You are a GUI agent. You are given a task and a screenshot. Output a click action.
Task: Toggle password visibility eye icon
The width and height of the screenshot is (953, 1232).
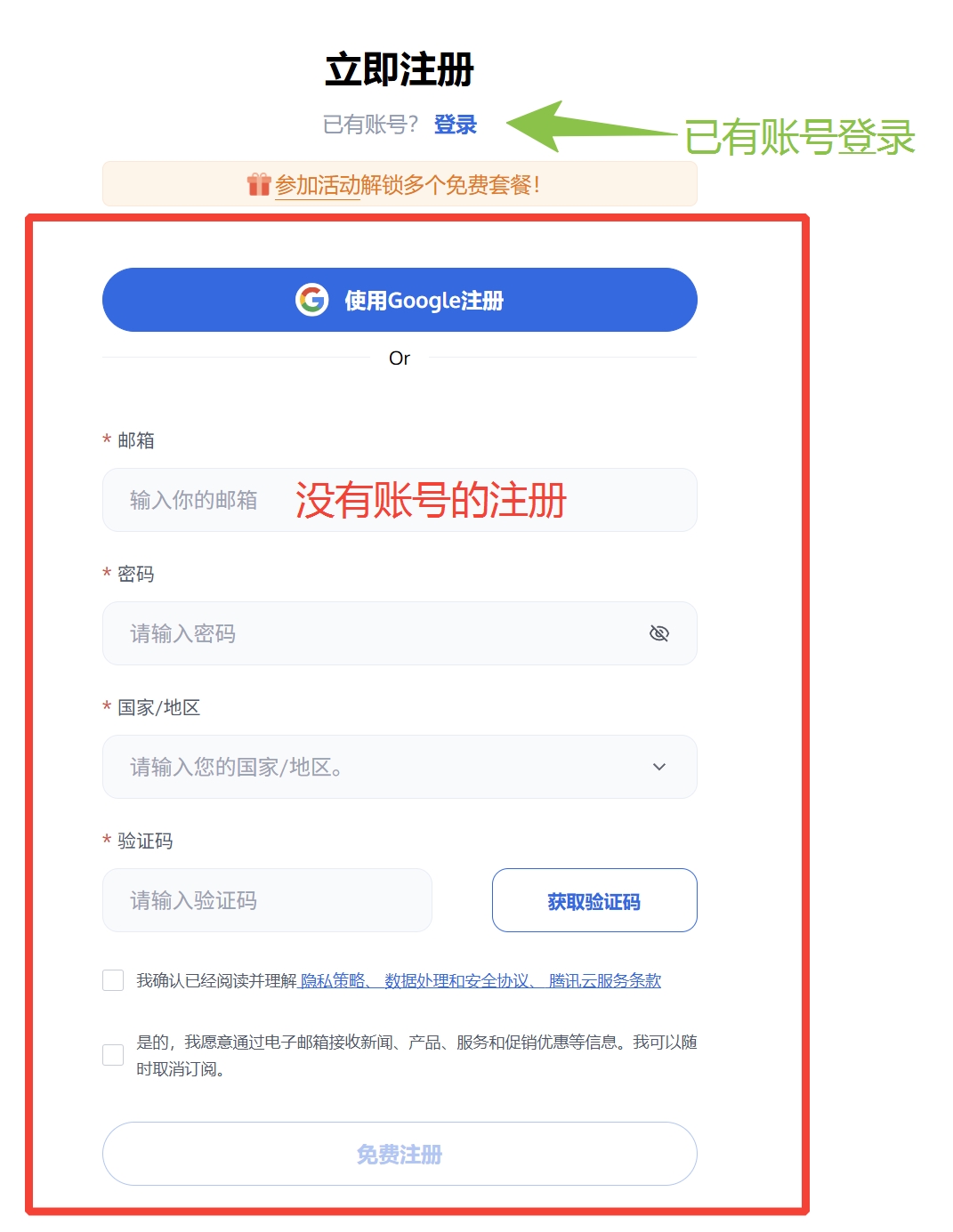click(659, 633)
